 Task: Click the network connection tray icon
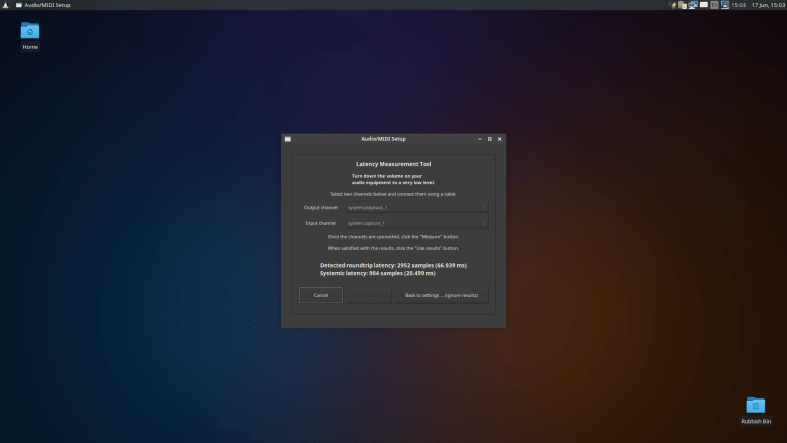pos(693,5)
